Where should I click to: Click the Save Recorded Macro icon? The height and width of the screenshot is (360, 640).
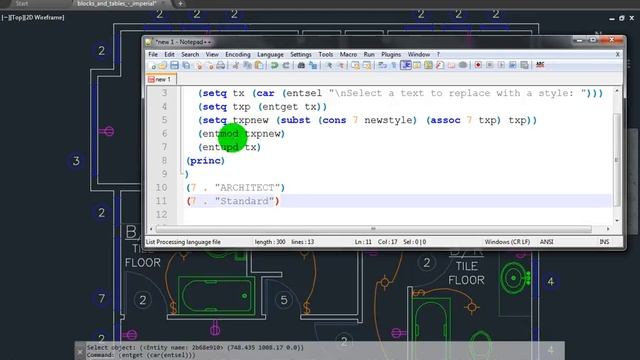point(524,65)
